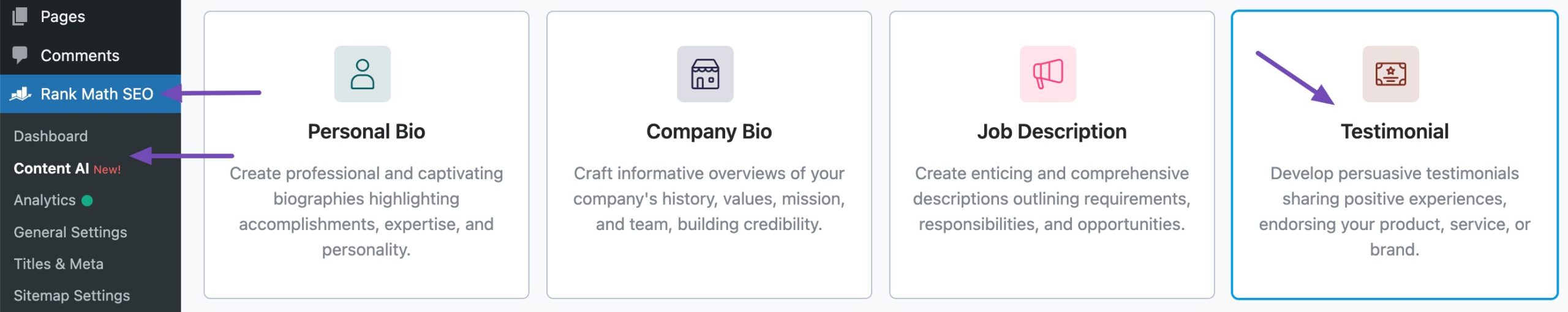Screen dimensions: 1568x312
Task: Select the Company Bio description text
Action: [709, 199]
